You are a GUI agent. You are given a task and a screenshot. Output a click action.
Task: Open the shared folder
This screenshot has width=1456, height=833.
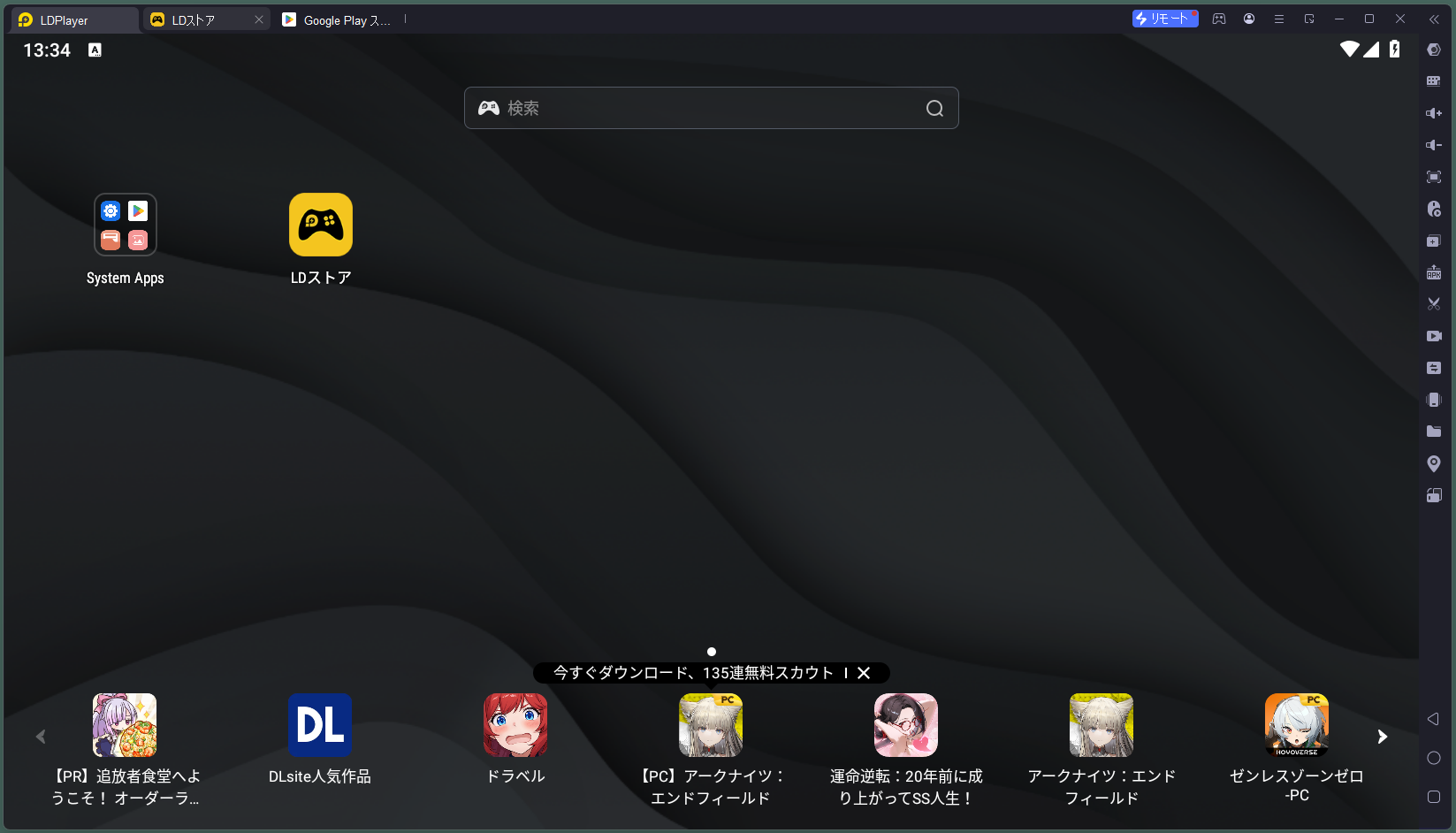tap(1434, 431)
